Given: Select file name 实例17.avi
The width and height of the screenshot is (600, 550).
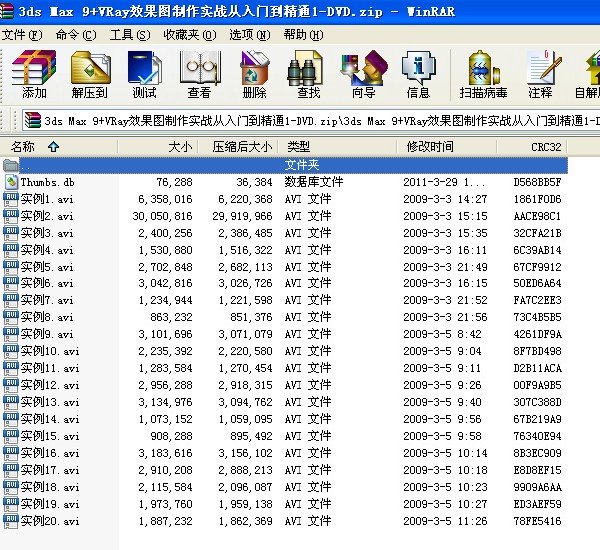Looking at the screenshot, I should coord(50,470).
